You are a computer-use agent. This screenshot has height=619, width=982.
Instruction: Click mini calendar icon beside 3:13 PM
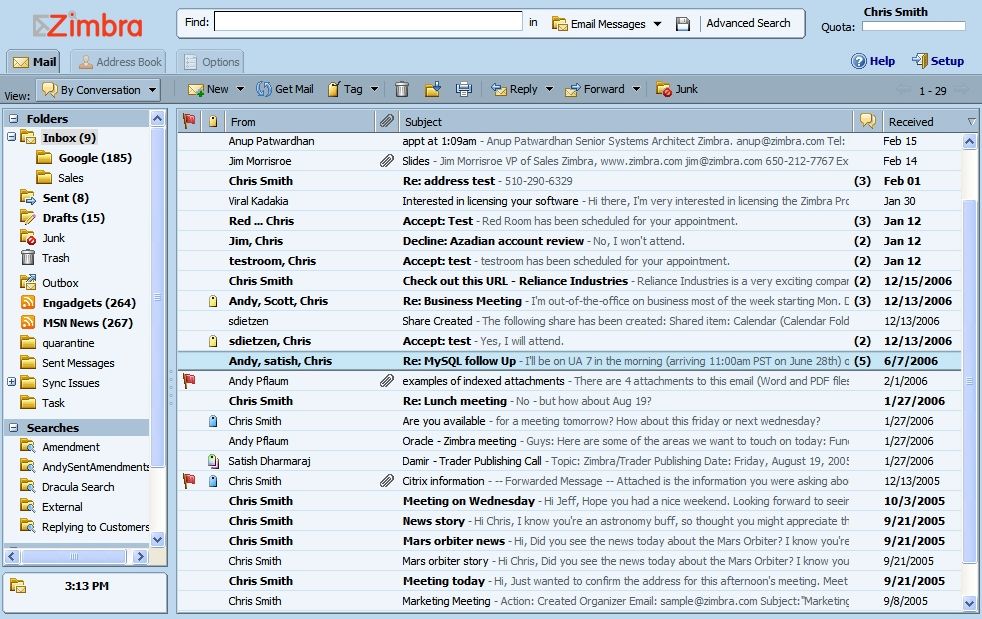[18, 586]
